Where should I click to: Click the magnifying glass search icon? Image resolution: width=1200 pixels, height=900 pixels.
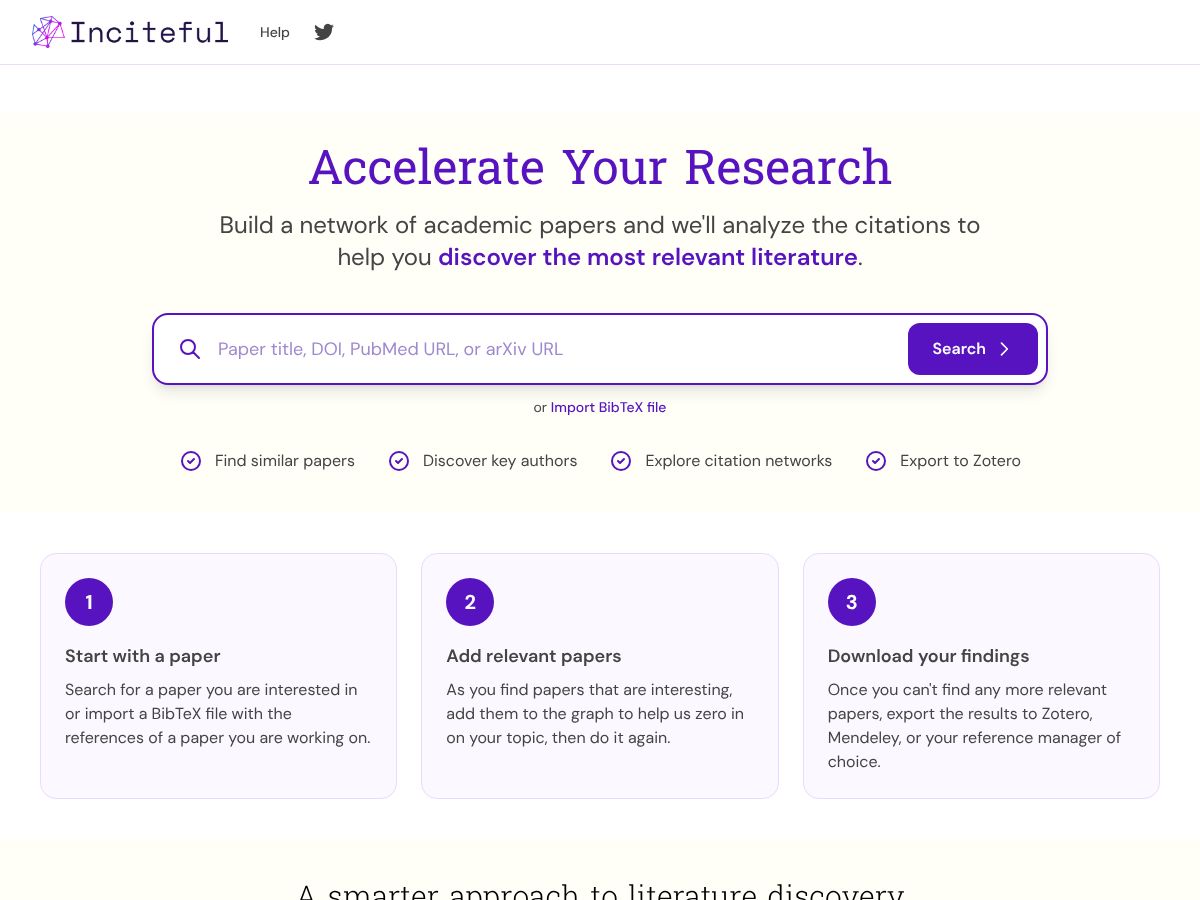[x=190, y=349]
